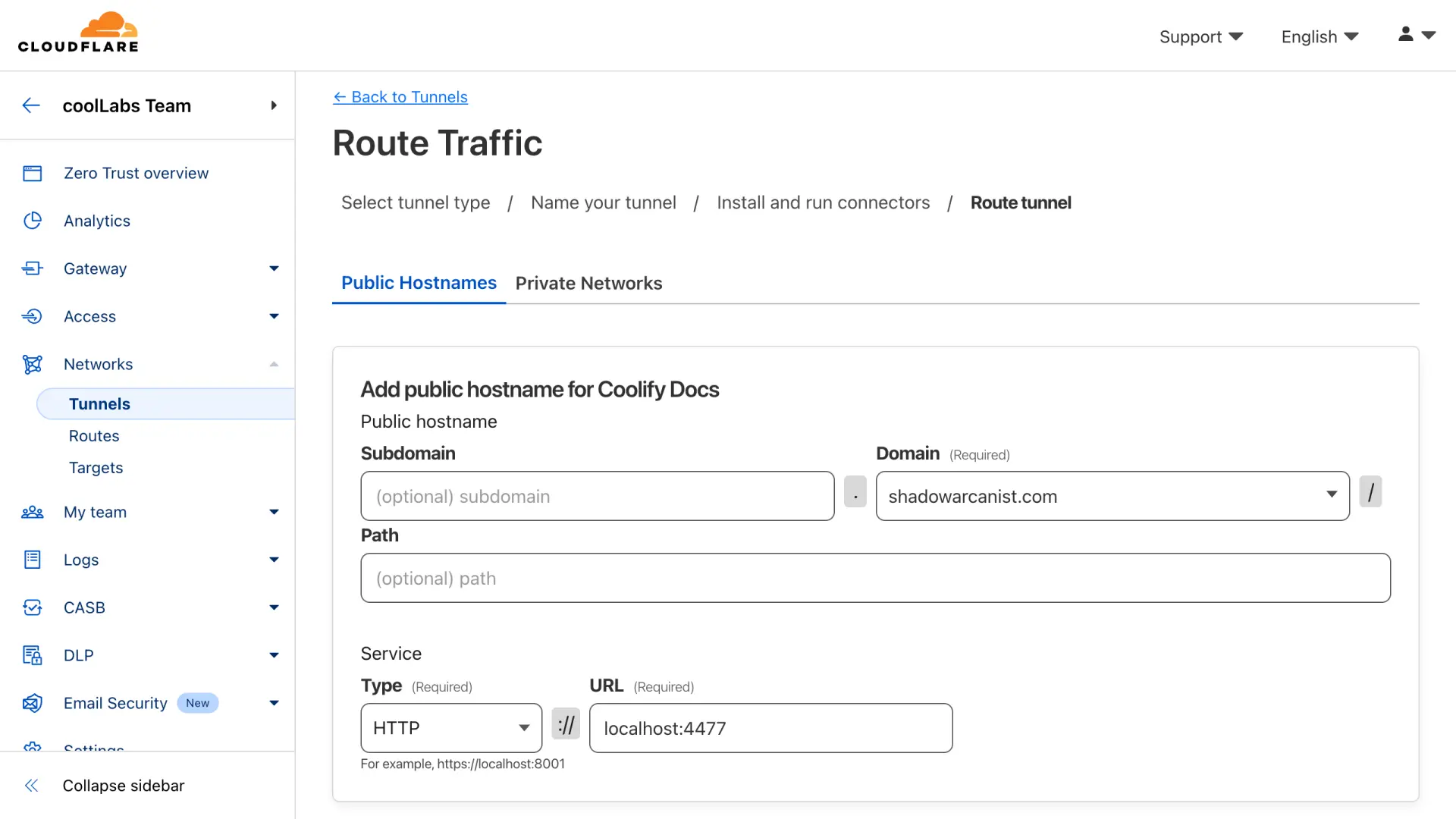
Task: Click the optional subdomain input field
Action: point(597,496)
